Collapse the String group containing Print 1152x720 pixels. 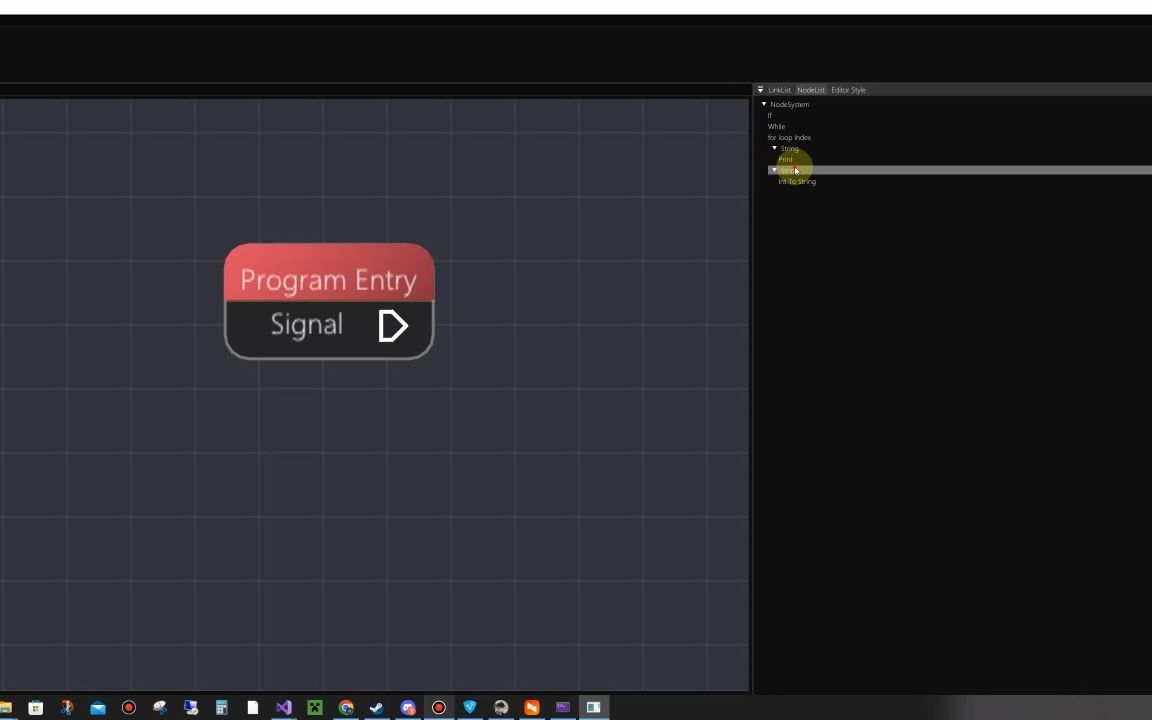click(x=774, y=148)
